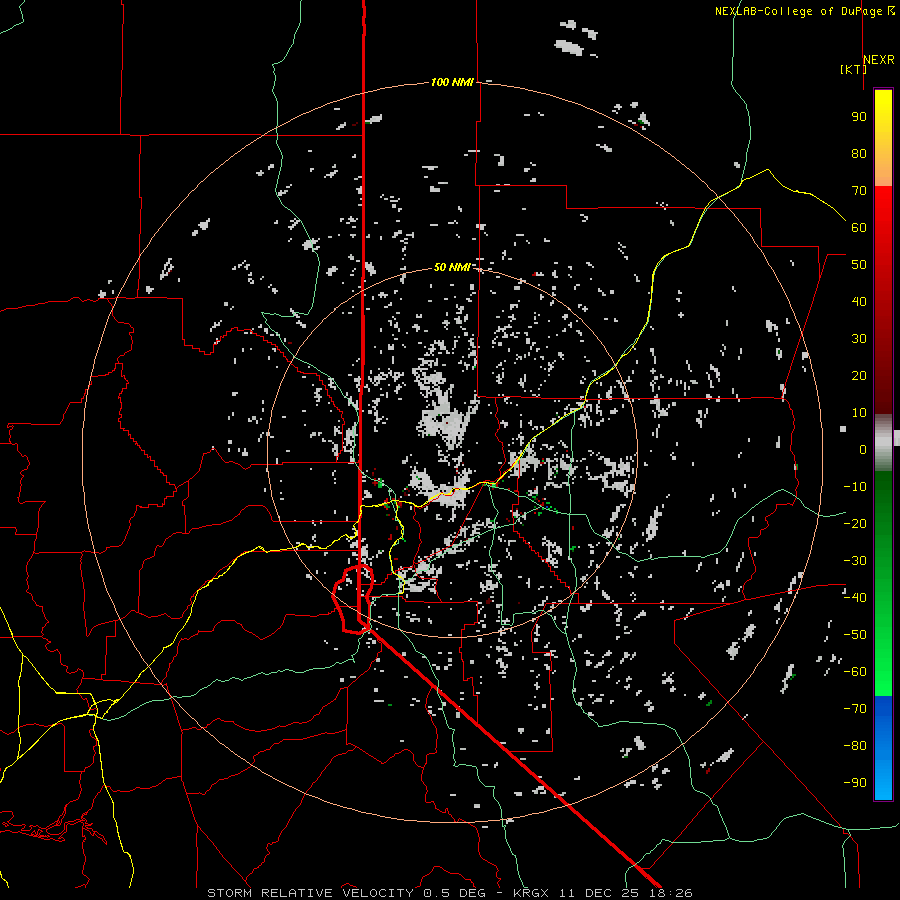The image size is (900, 900).
Task: Click the -60 value on velocity scale
Action: coord(855,672)
